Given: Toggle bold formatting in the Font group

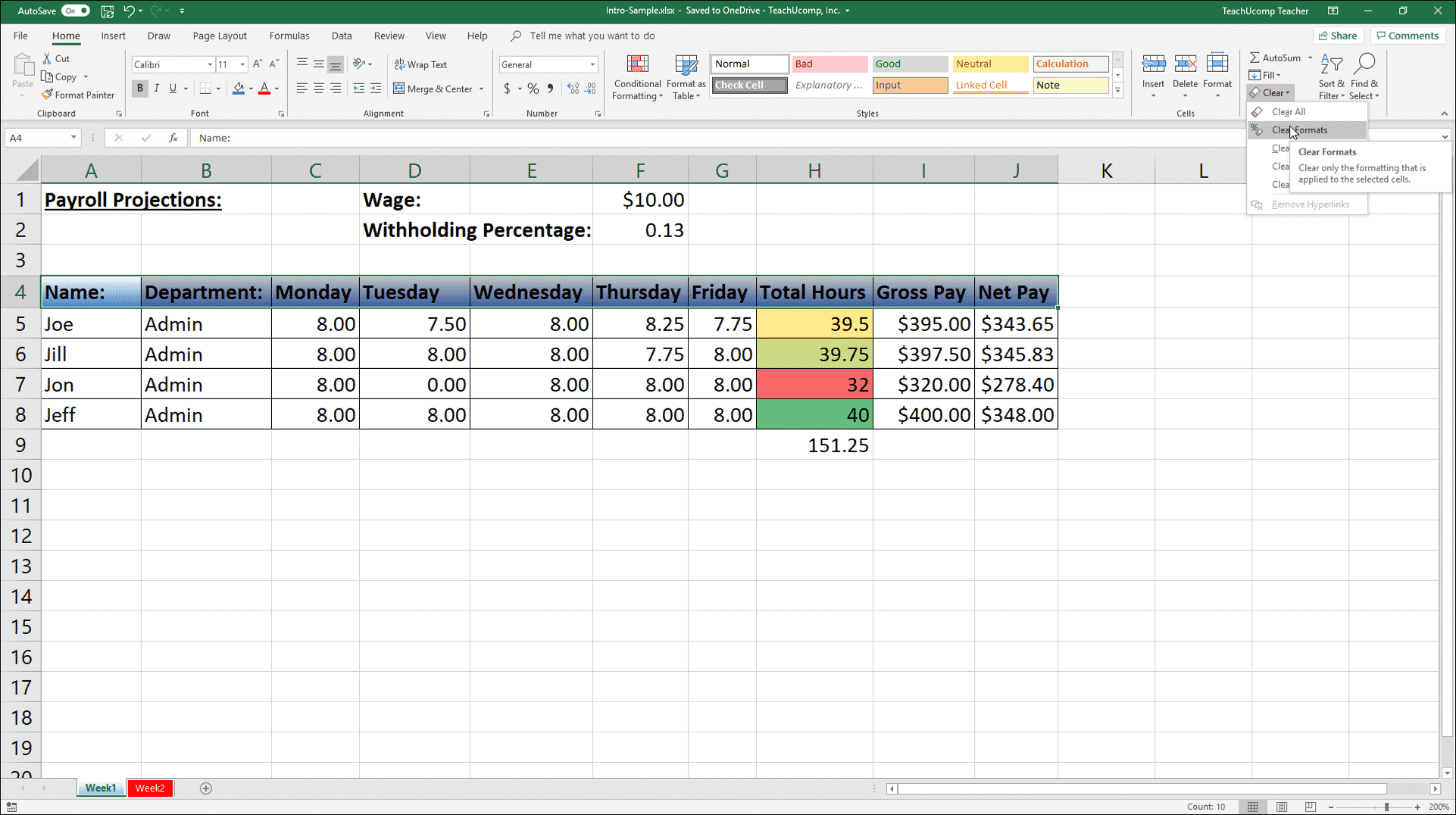Looking at the screenshot, I should (139, 89).
